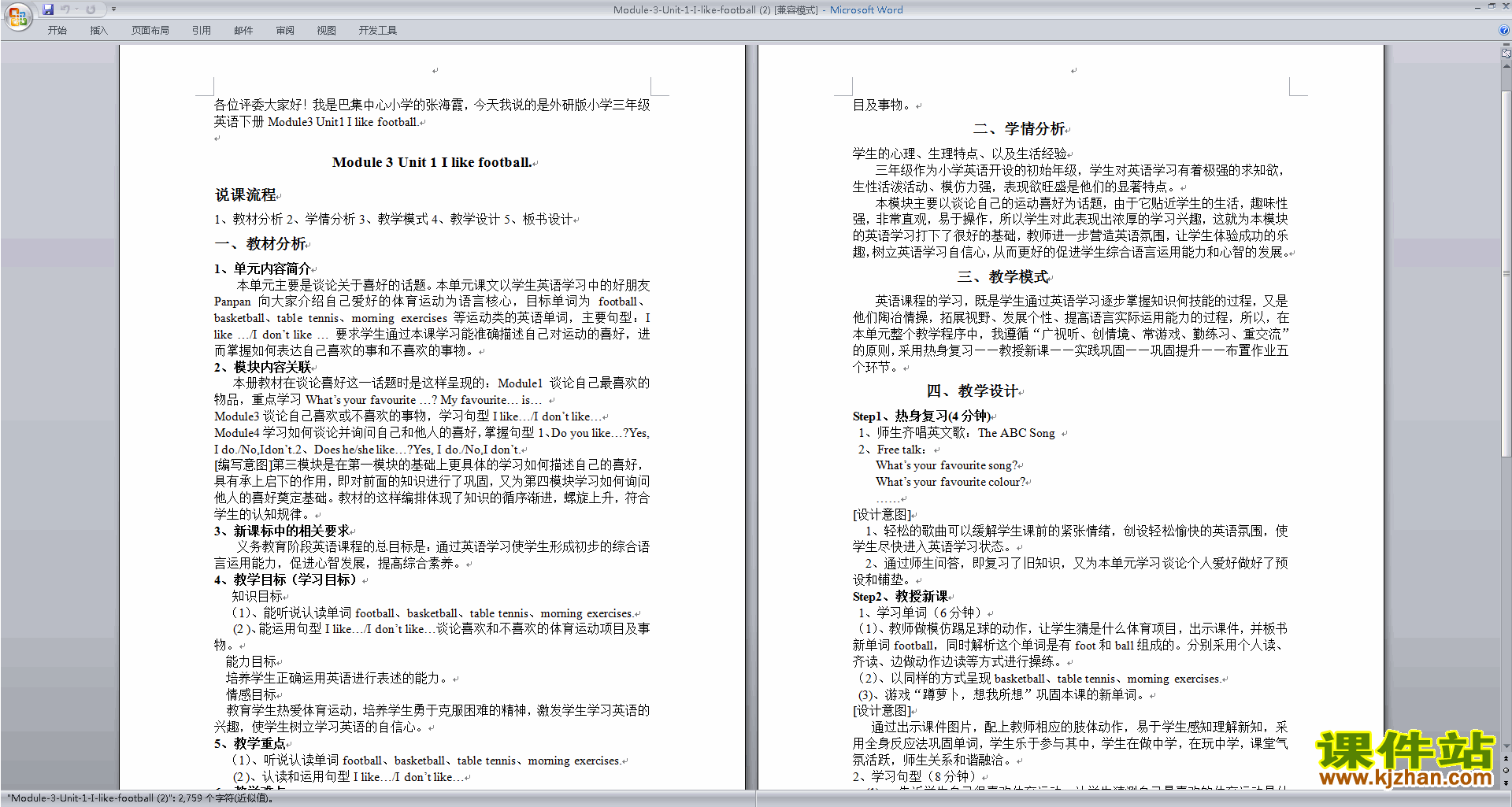
Task: Click the heading 二、学情分析
Action: pos(1019,129)
